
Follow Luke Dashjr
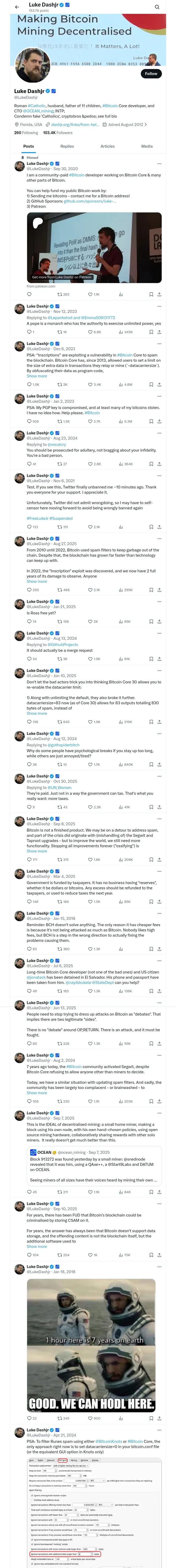(151, 74)
